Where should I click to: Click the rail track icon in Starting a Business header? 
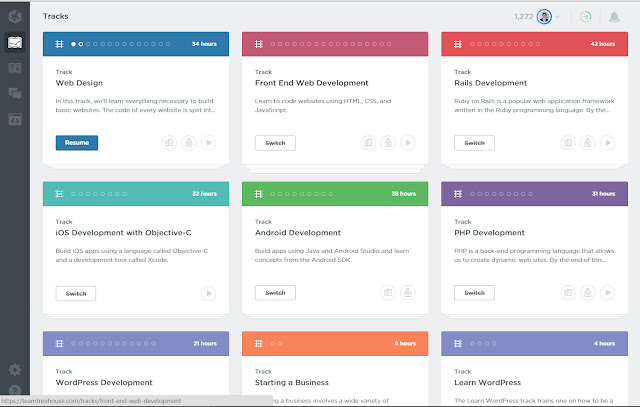pos(258,344)
